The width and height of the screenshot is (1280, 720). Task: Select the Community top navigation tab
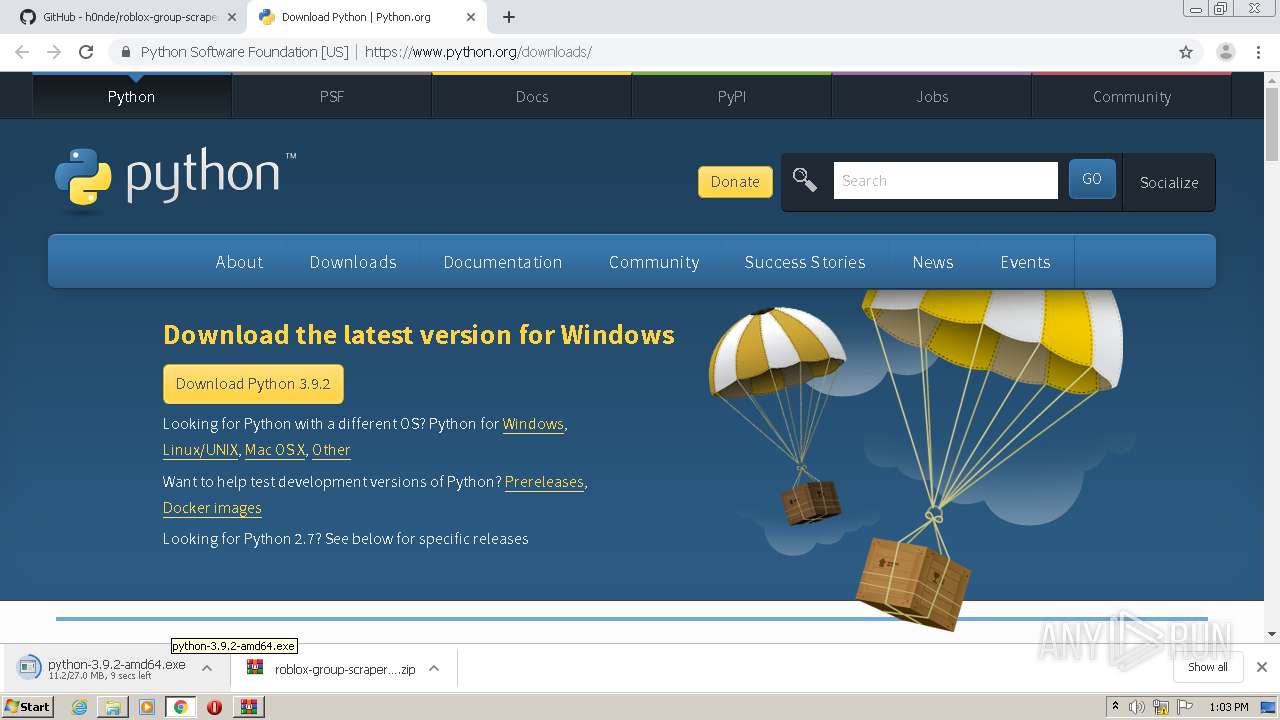1132,96
